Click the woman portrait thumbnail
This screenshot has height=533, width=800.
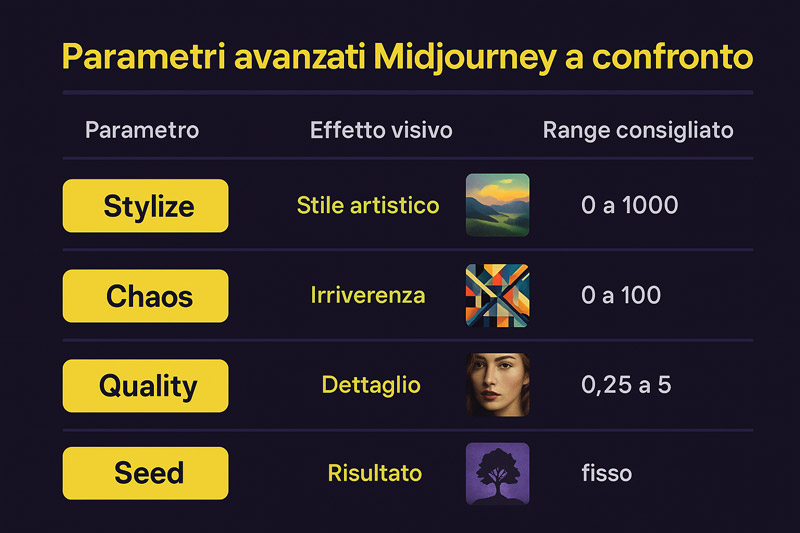point(497,385)
